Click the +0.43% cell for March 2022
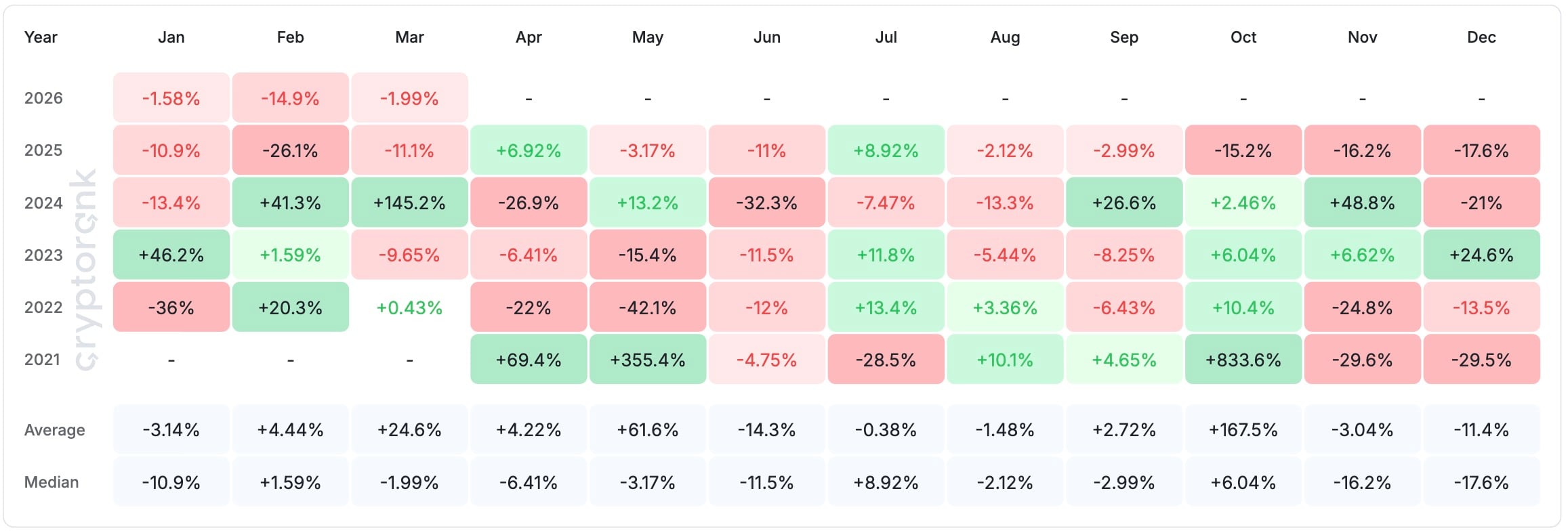Screen dimensions: 1568x531 (x=409, y=307)
